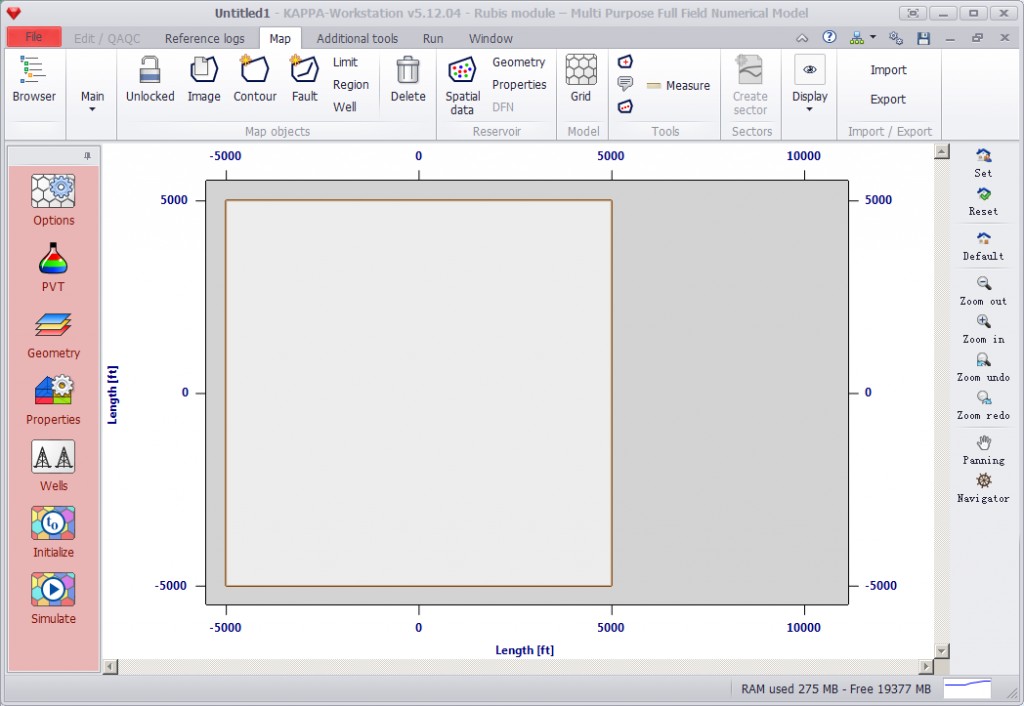Click the red minus marker tool icon
This screenshot has width=1024, height=706.
tap(625, 106)
